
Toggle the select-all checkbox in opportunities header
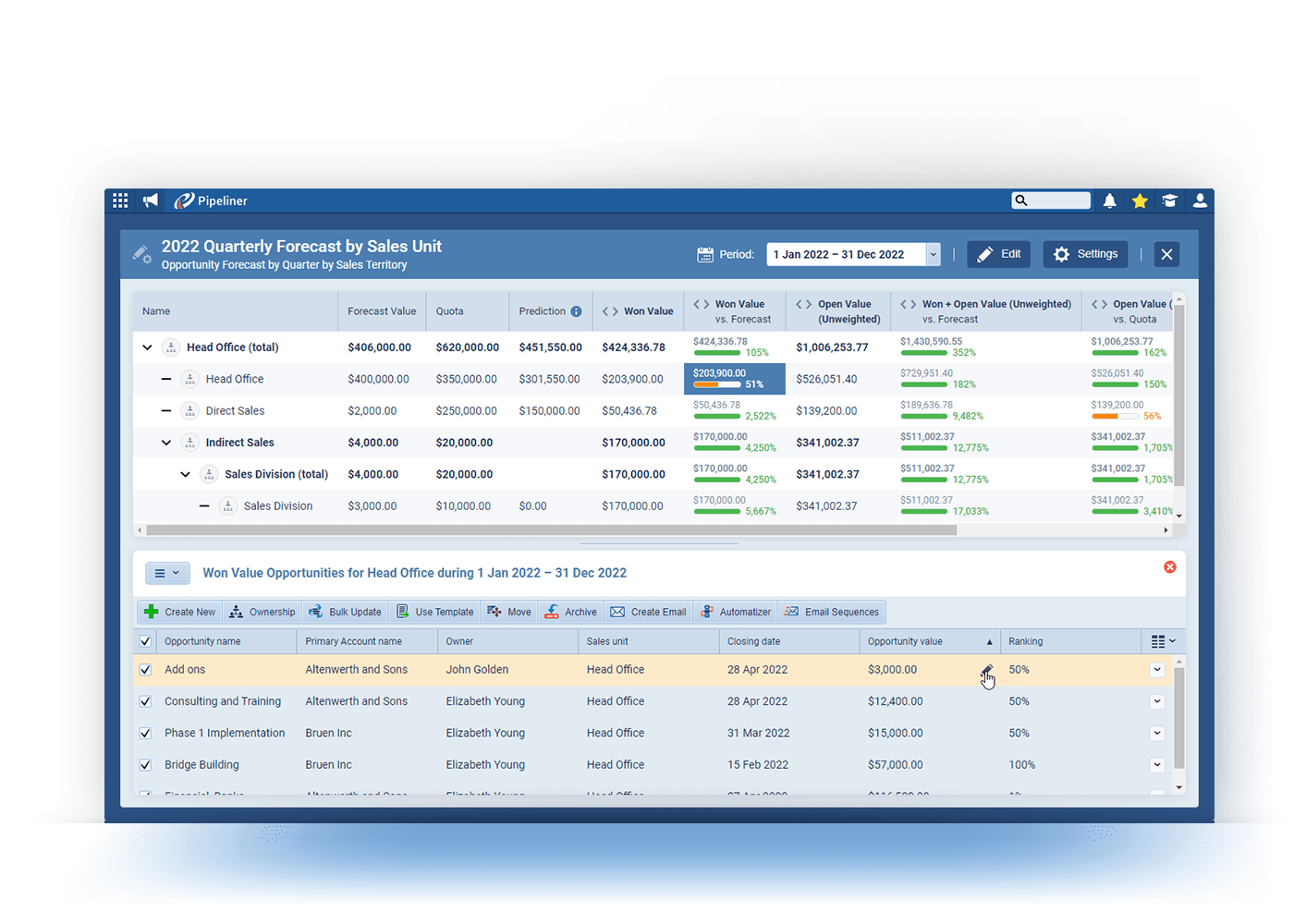(x=145, y=640)
